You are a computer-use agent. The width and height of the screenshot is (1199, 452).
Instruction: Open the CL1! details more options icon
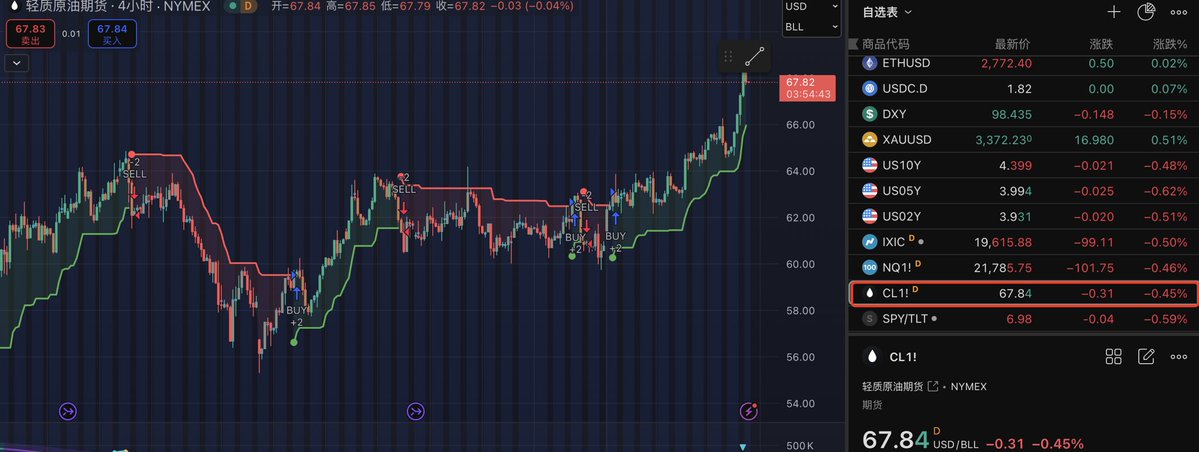pyautogui.click(x=1178, y=356)
